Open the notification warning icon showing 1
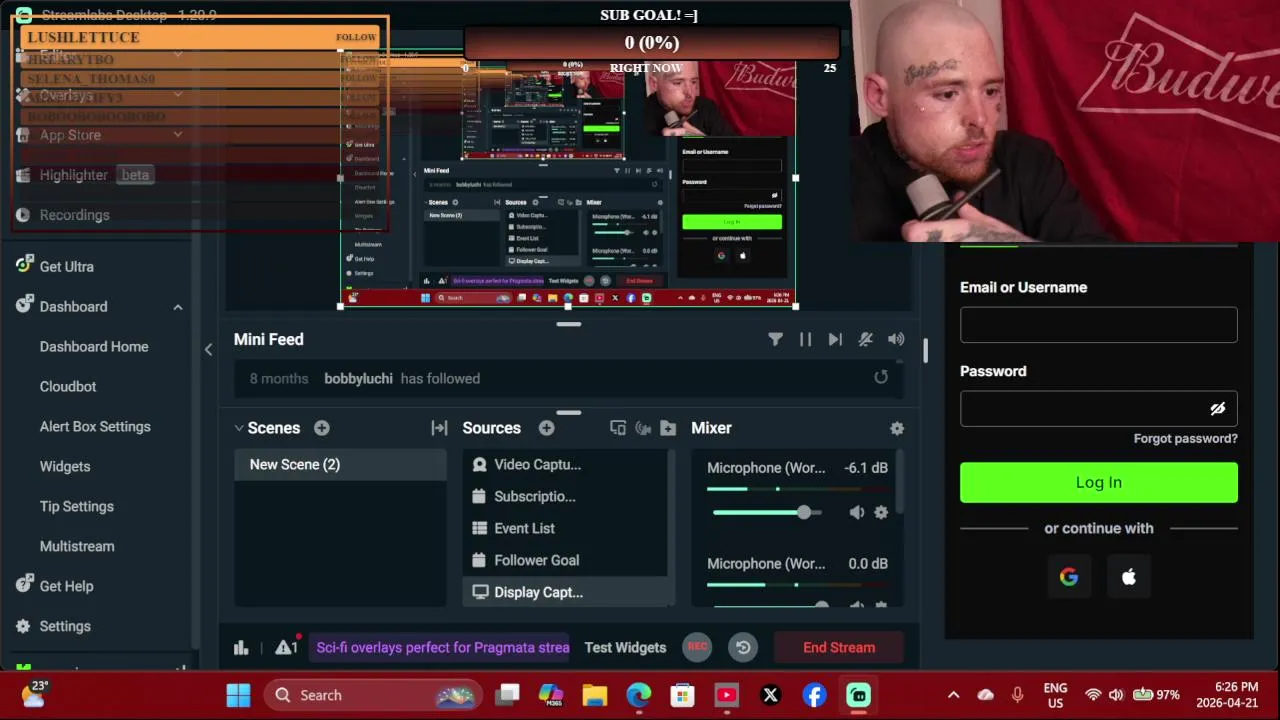 click(x=287, y=646)
